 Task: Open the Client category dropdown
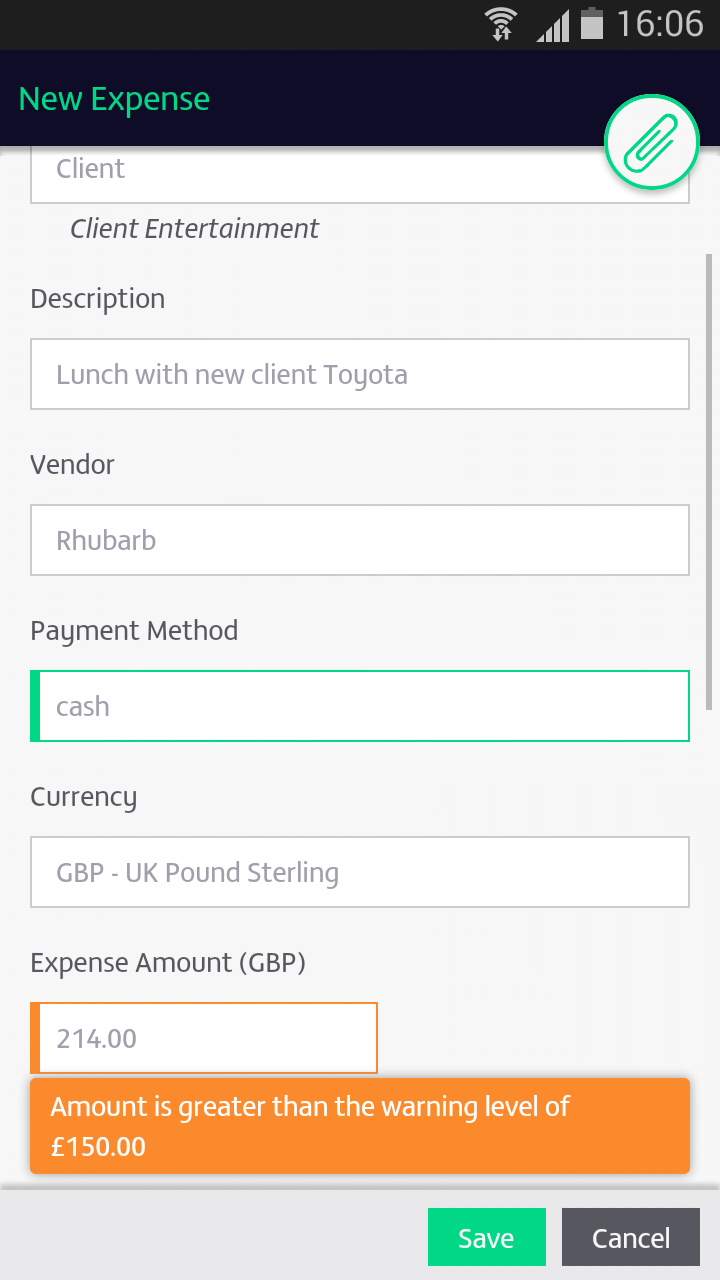[360, 174]
